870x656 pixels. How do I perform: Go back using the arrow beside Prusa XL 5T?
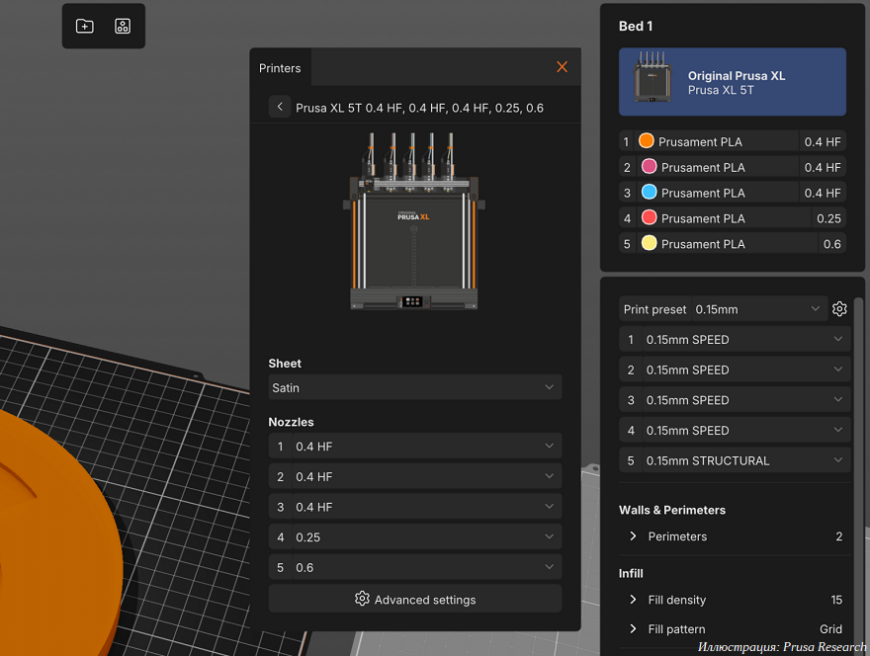point(280,107)
